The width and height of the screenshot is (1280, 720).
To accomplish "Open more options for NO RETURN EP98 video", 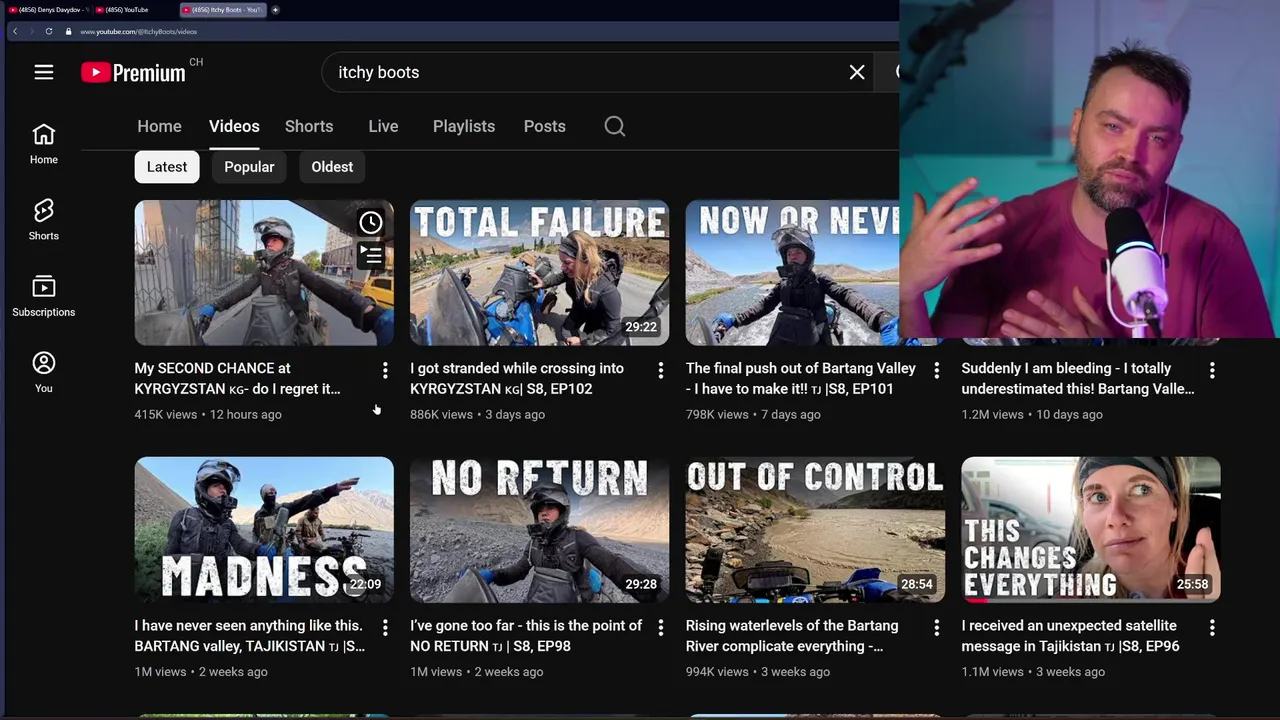I will (661, 628).
